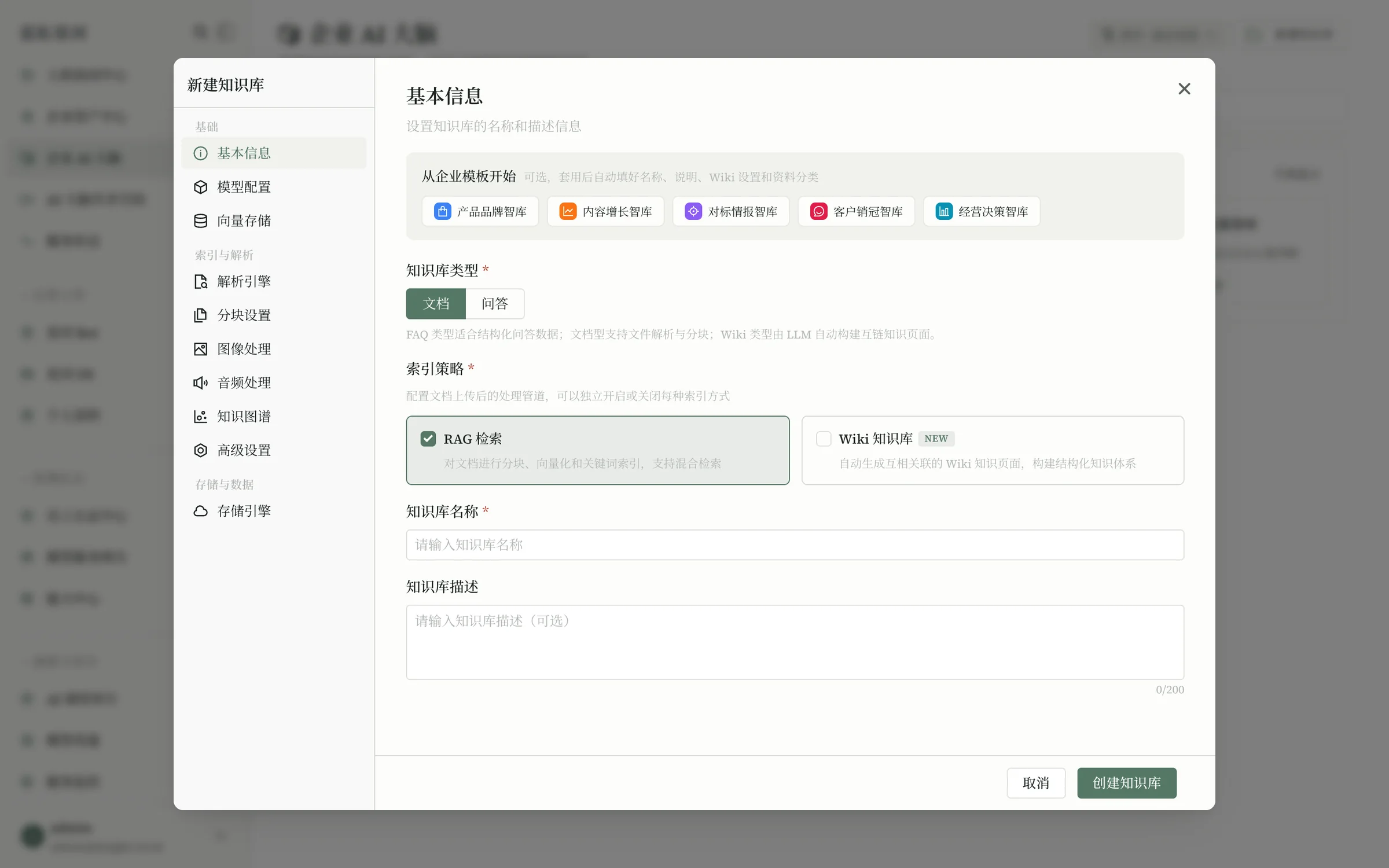1389x868 pixels.
Task: Open 解析引擎 document search icon
Action: pyautogui.click(x=200, y=282)
